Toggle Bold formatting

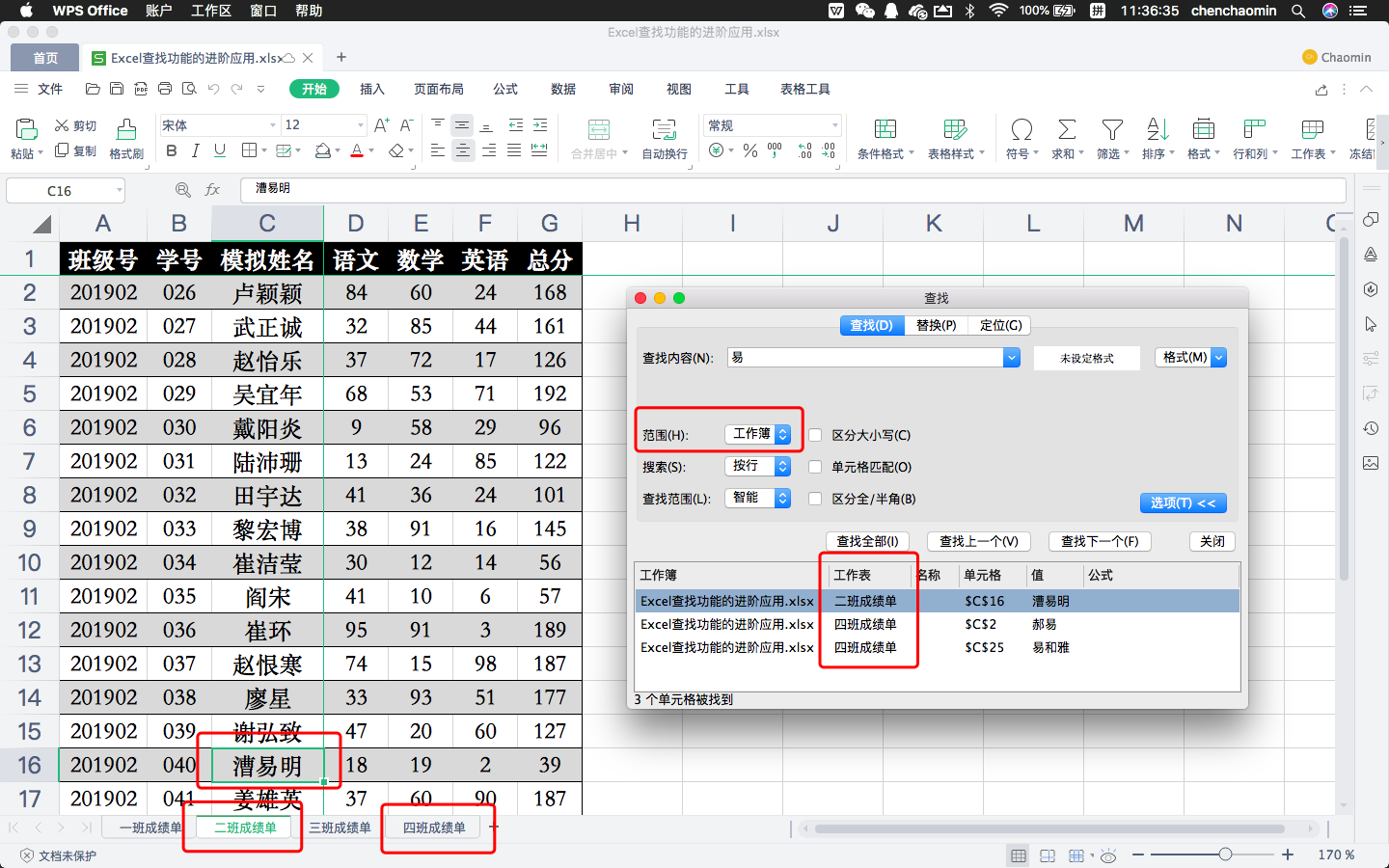(172, 150)
